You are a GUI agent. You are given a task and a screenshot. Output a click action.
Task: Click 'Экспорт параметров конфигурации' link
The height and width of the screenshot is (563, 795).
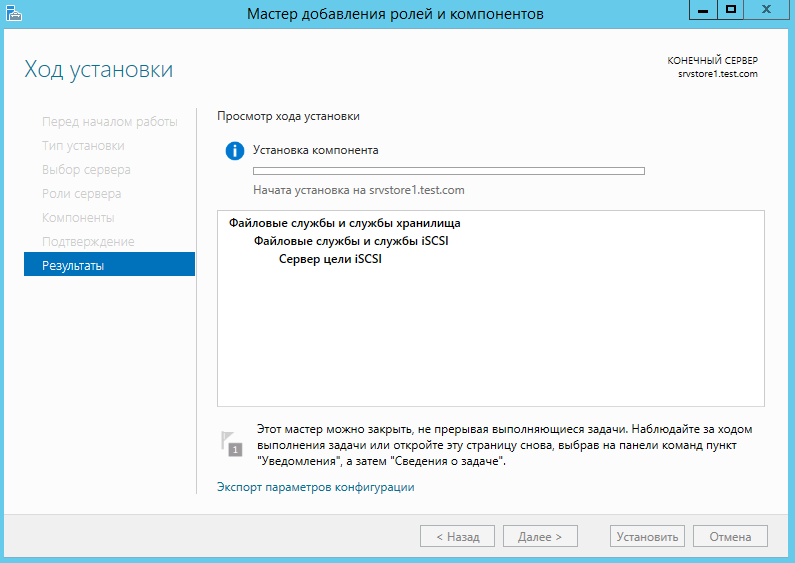coord(315,488)
